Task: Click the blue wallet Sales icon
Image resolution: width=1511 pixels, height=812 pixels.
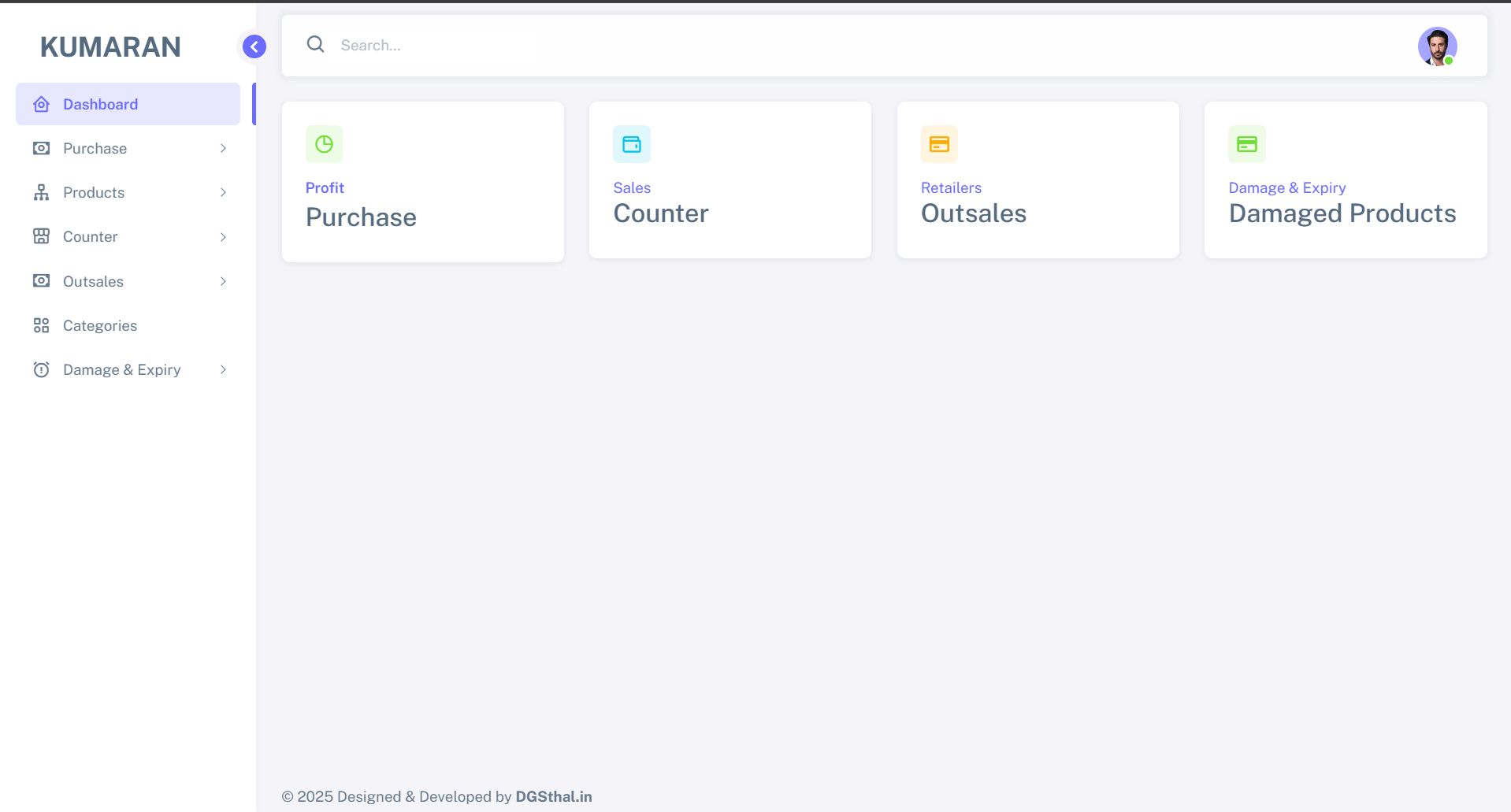Action: point(632,144)
